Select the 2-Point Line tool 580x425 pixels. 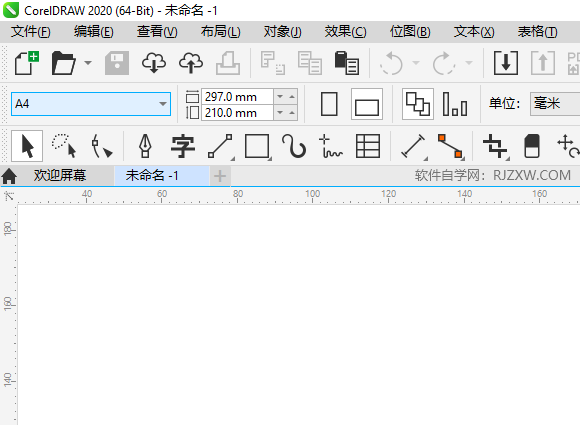[x=220, y=146]
